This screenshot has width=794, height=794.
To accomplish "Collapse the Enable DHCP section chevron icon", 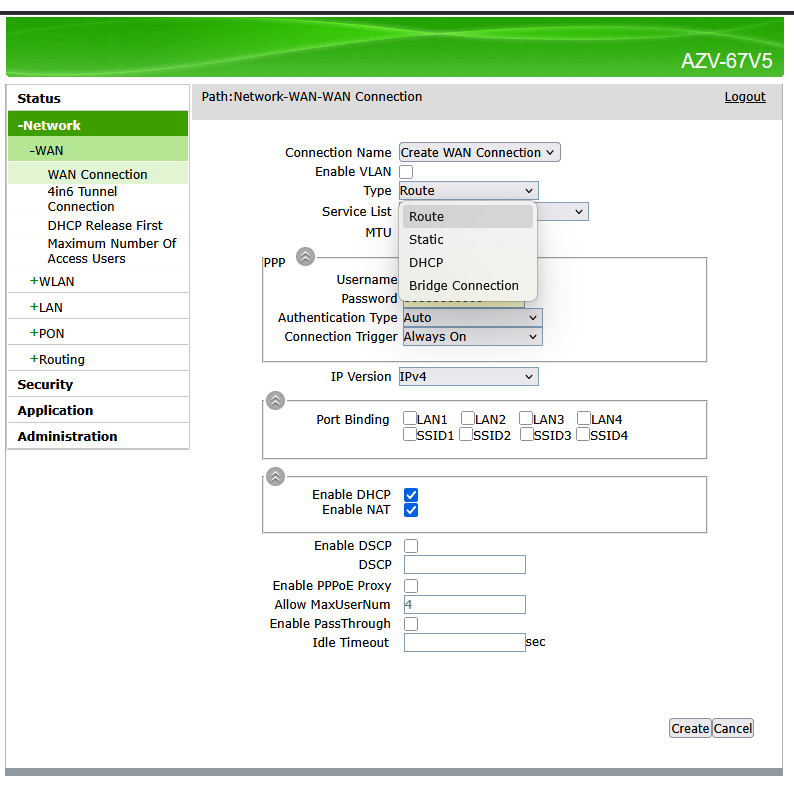I will pyautogui.click(x=276, y=476).
